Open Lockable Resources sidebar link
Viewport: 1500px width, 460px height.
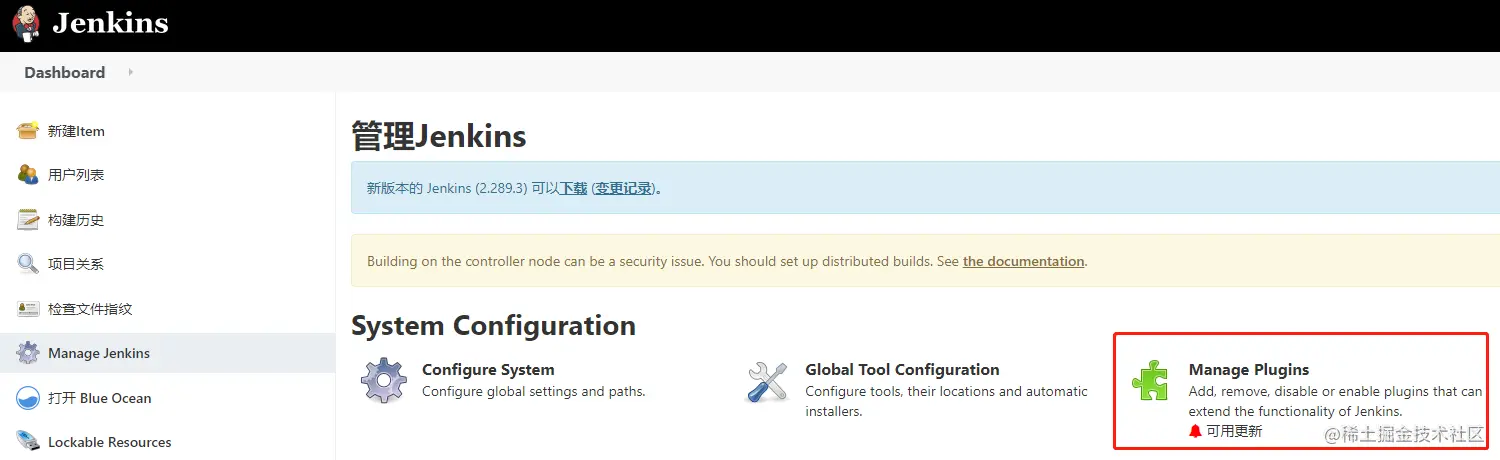click(x=110, y=442)
